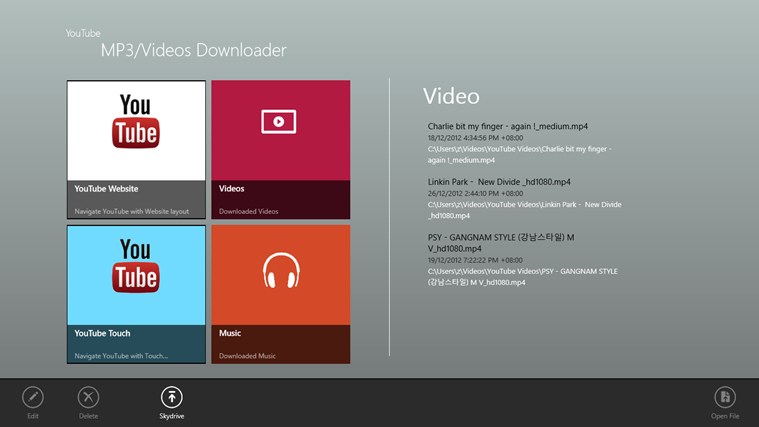Viewport: 759px width, 427px height.
Task: Upload with the Skydrive icon
Action: click(172, 397)
